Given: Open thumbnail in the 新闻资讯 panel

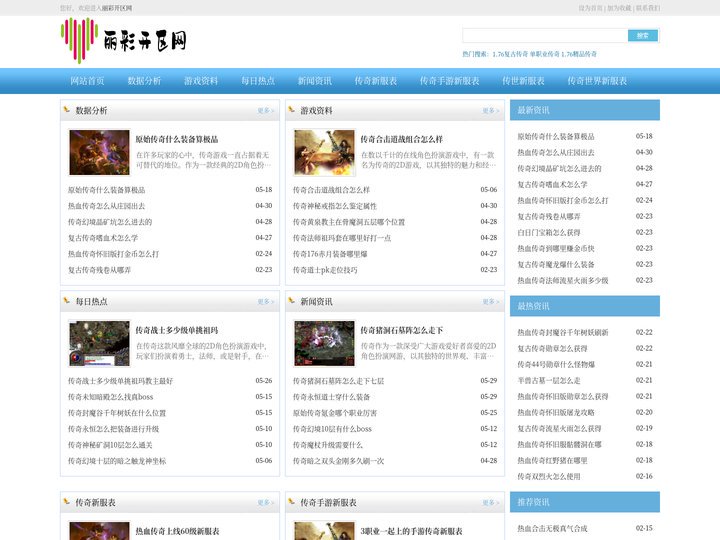Looking at the screenshot, I should click(x=324, y=343).
